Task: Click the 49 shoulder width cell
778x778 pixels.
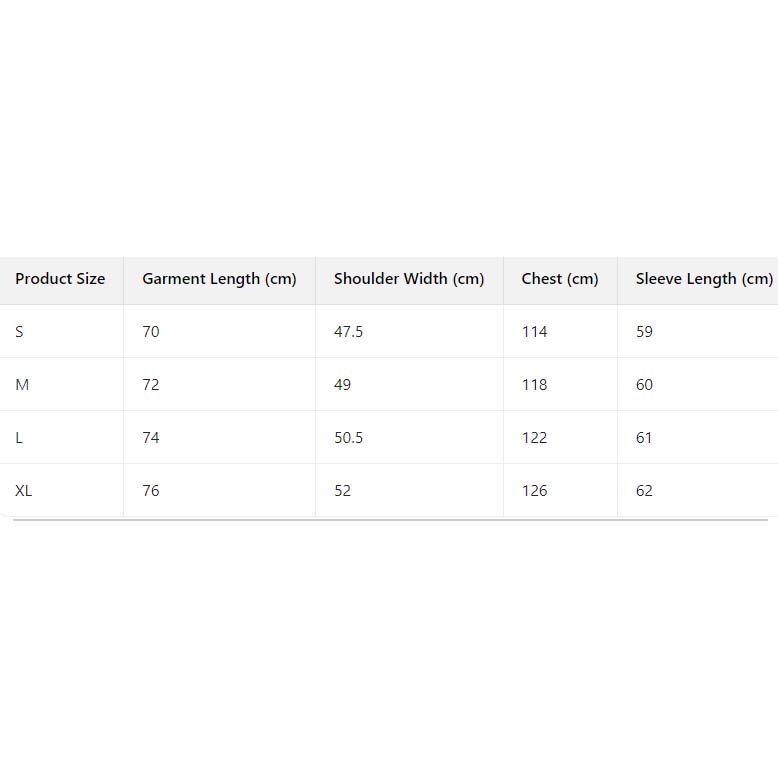Action: tap(343, 385)
